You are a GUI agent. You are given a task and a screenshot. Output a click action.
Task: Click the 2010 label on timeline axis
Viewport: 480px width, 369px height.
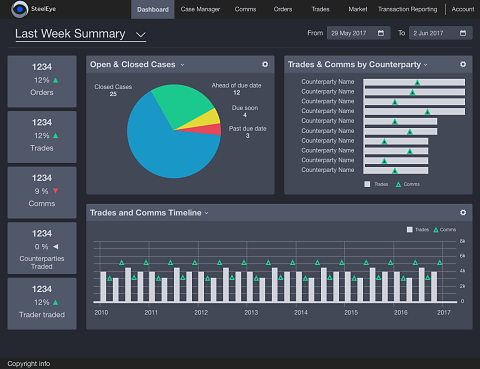[101, 312]
